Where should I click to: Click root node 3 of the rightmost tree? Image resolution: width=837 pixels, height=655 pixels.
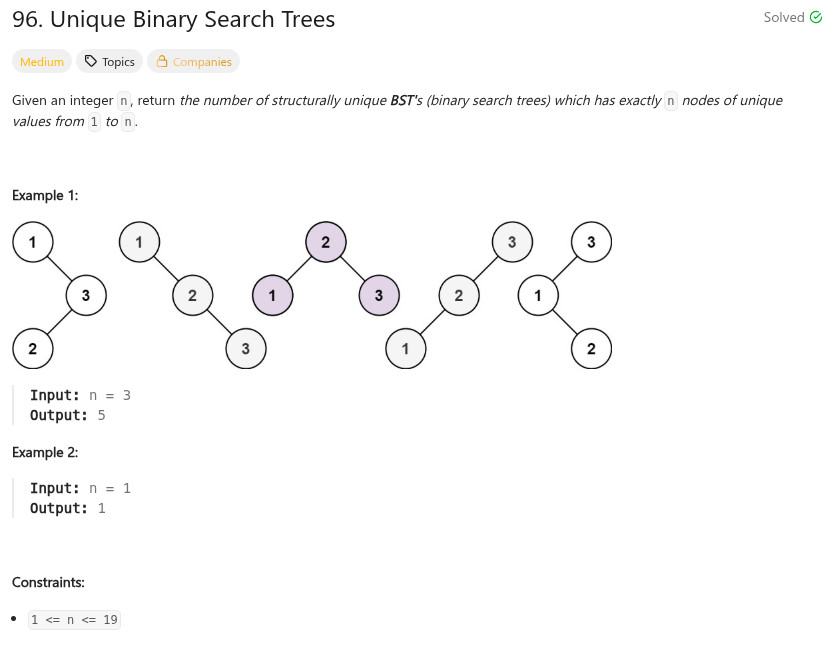591,241
